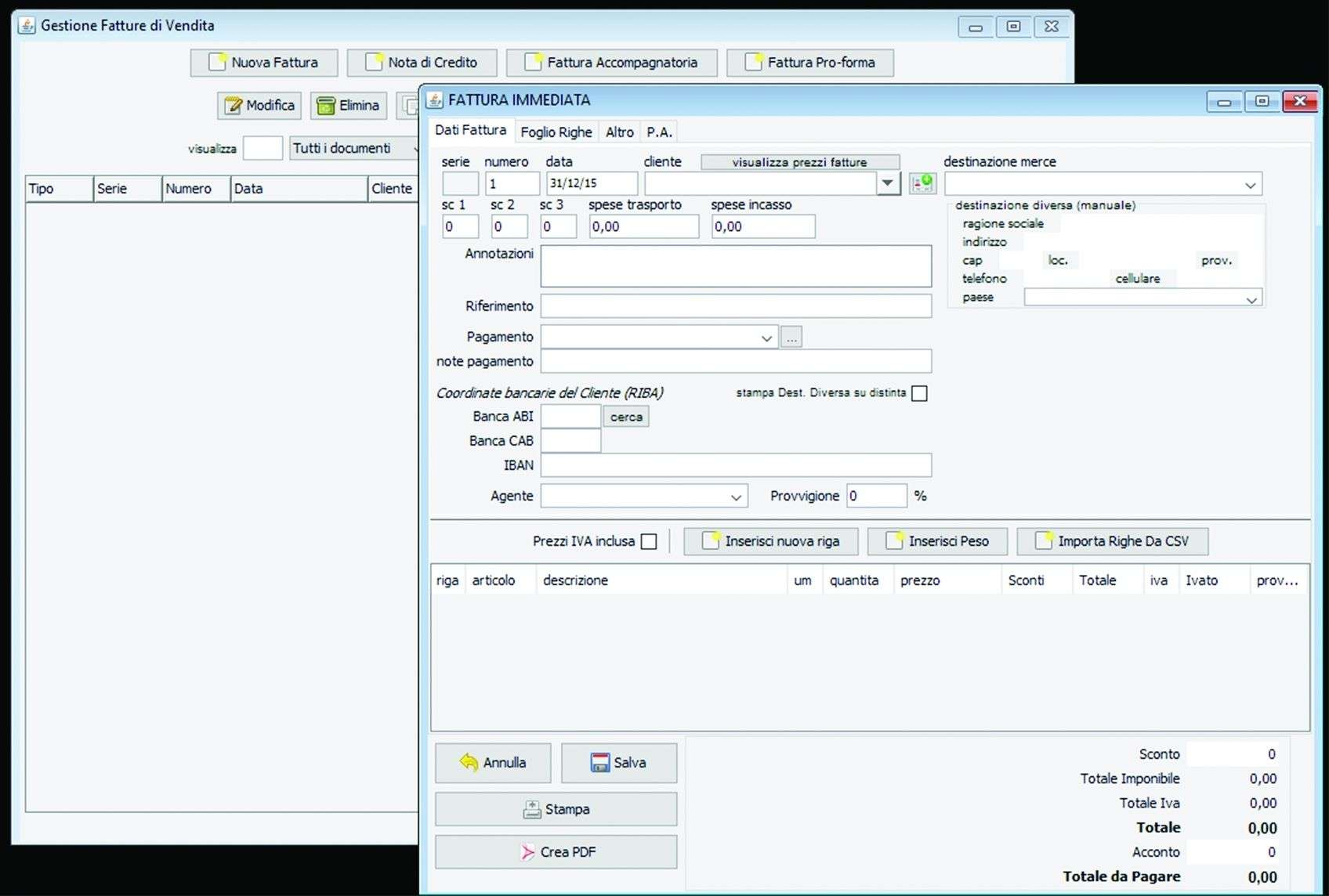The image size is (1329, 896).
Task: Create a Nuova Fattura document
Action: (264, 63)
